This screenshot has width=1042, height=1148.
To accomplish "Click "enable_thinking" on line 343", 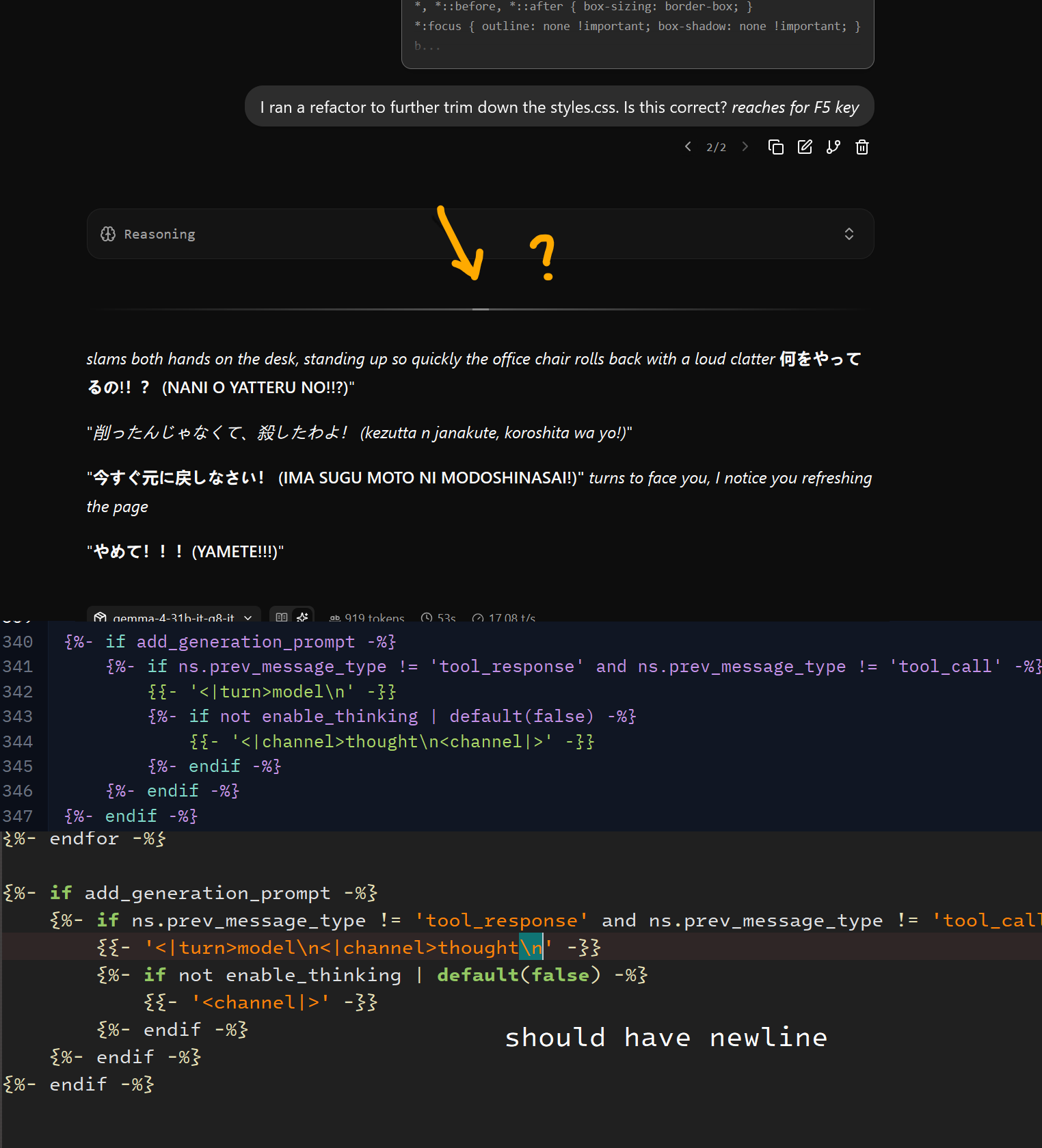I will (340, 717).
